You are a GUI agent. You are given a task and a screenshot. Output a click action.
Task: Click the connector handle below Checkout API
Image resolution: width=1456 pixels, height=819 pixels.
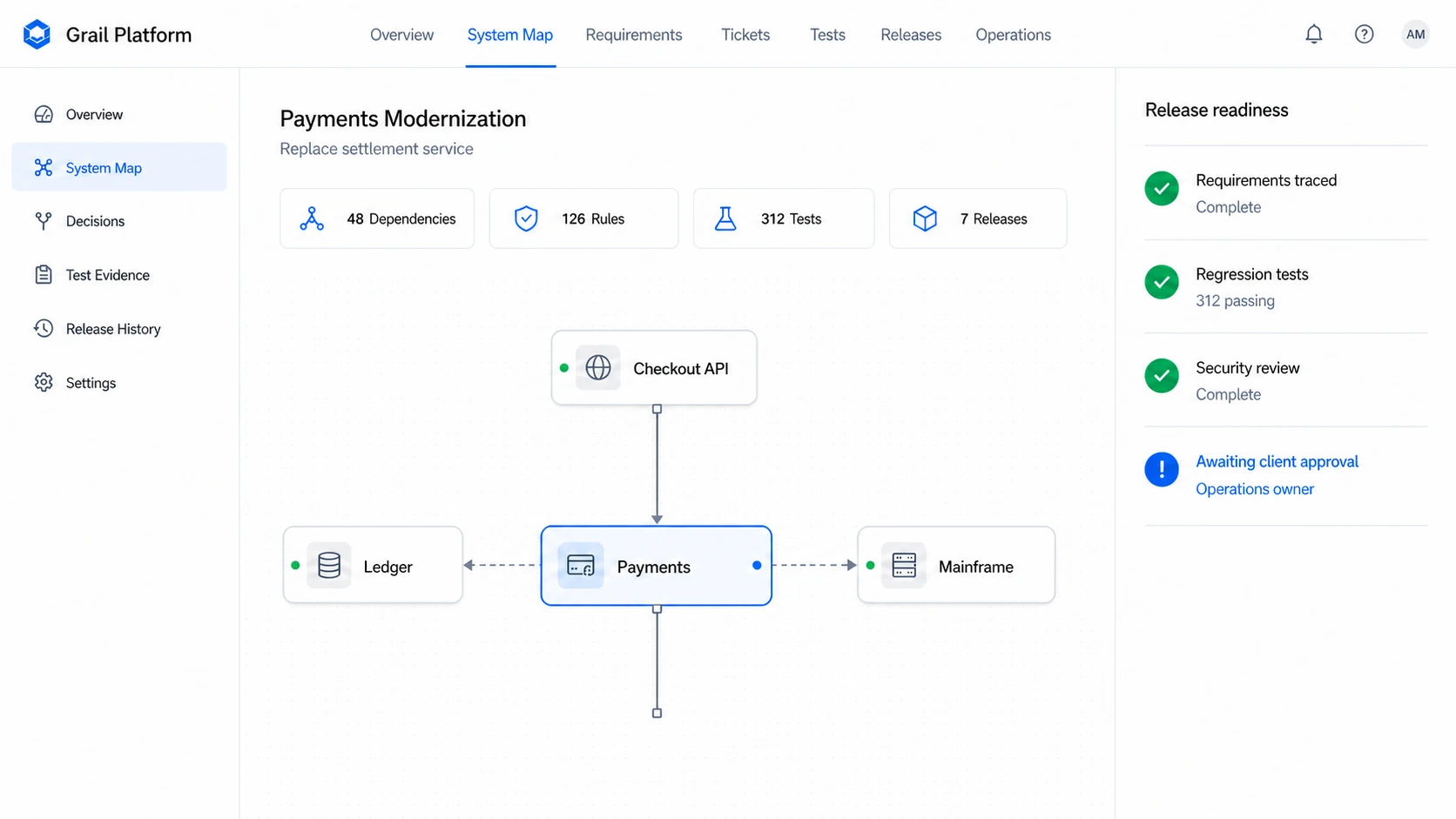(657, 409)
